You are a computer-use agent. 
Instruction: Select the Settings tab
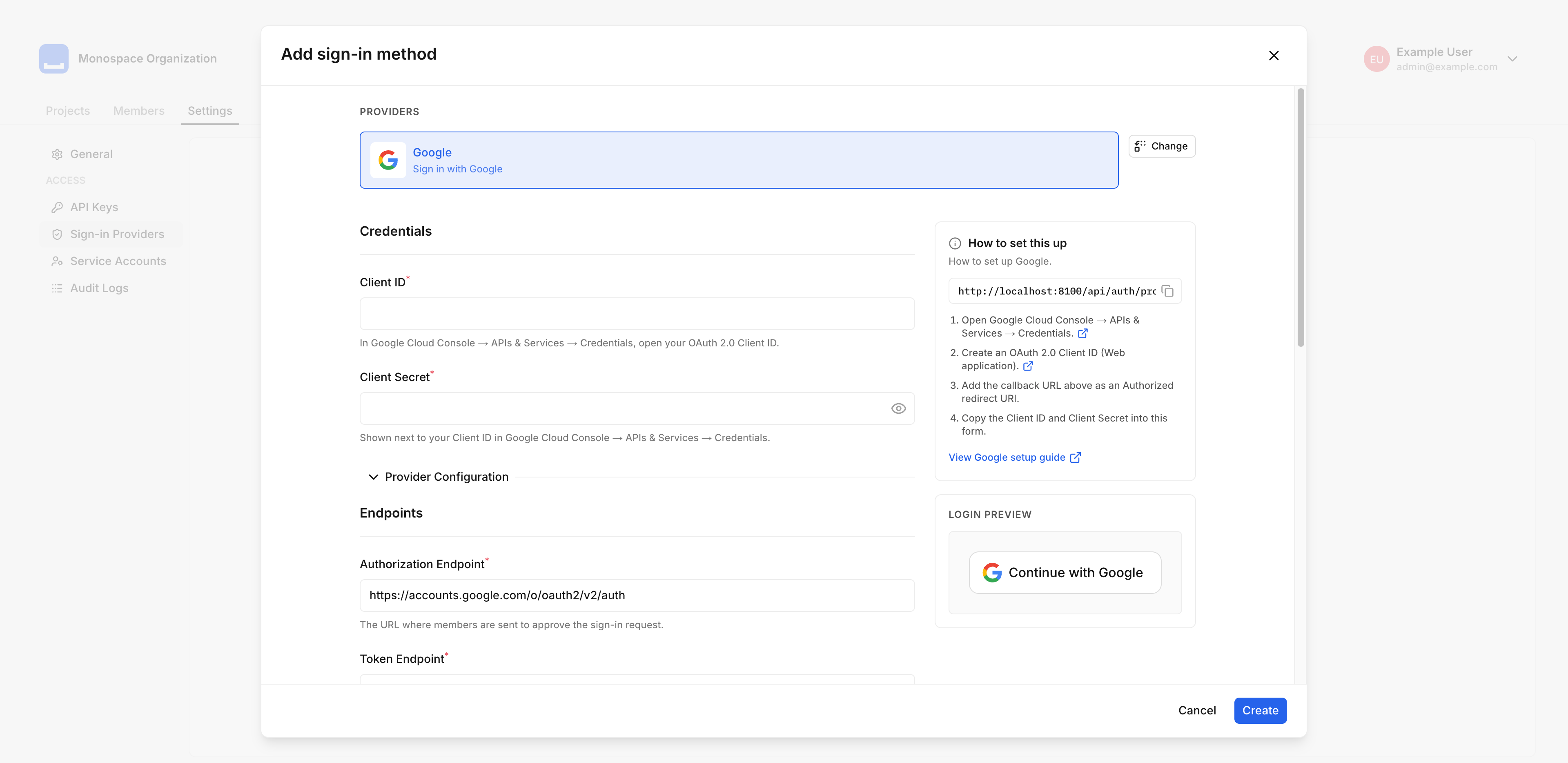click(210, 111)
